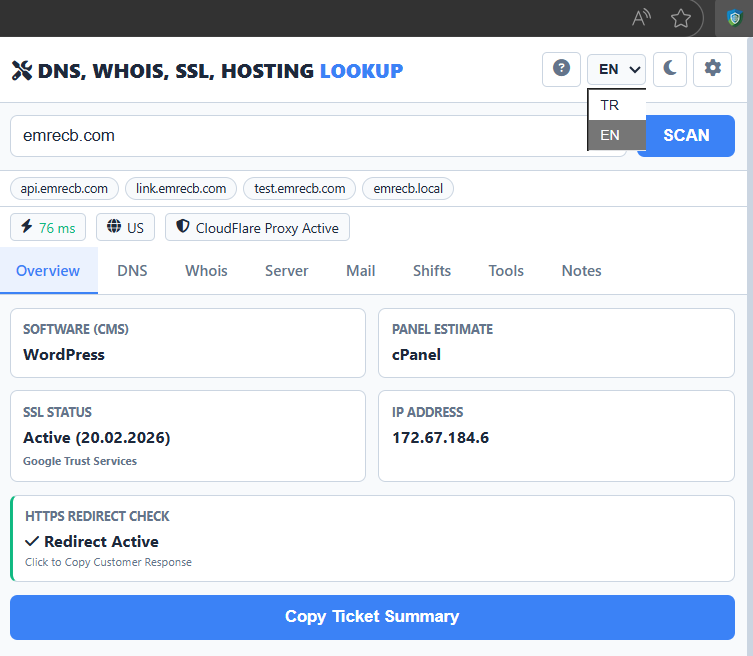Click the shield extension icon in toolbar
Viewport: 753px width, 656px height.
[733, 18]
